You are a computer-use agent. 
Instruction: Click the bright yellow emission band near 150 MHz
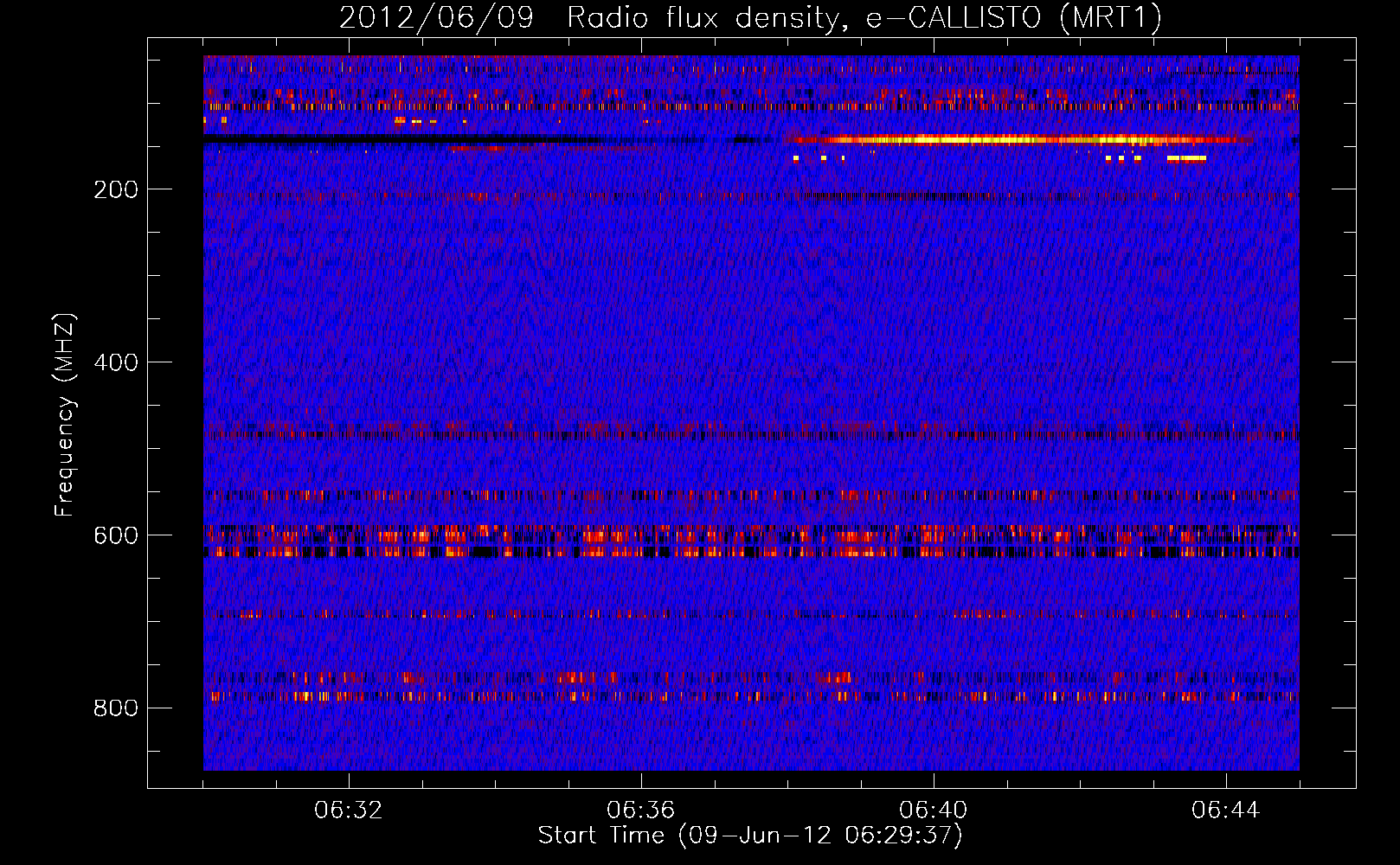pos(1019,139)
